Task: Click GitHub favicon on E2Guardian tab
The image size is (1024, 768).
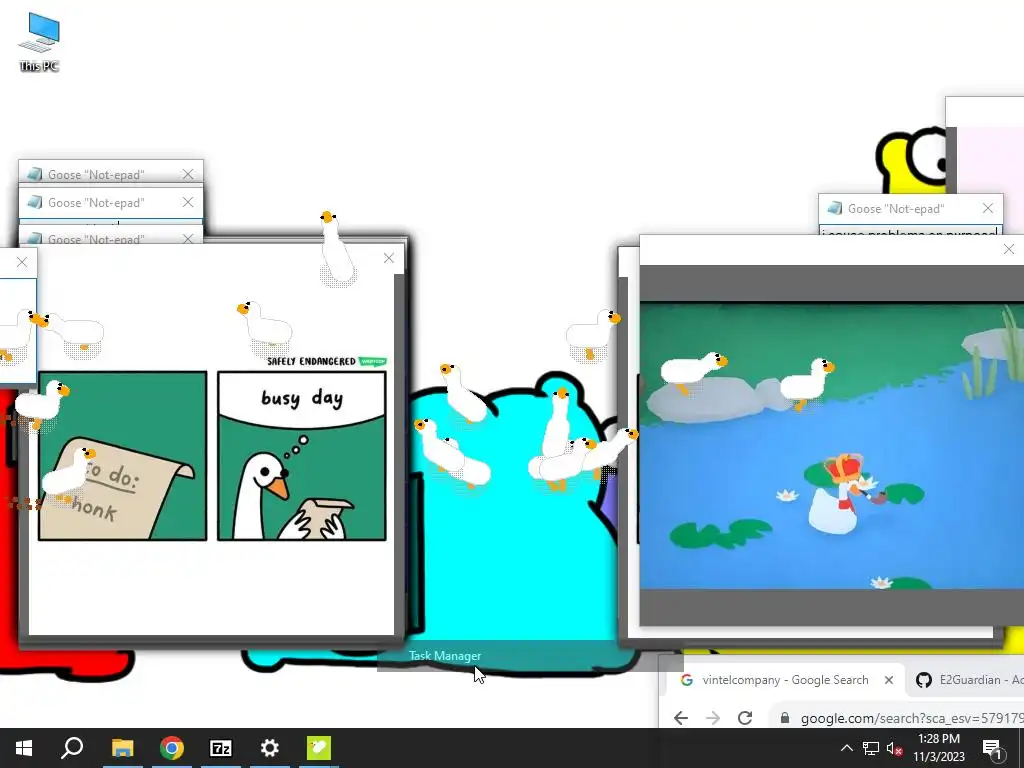Action: (x=923, y=680)
